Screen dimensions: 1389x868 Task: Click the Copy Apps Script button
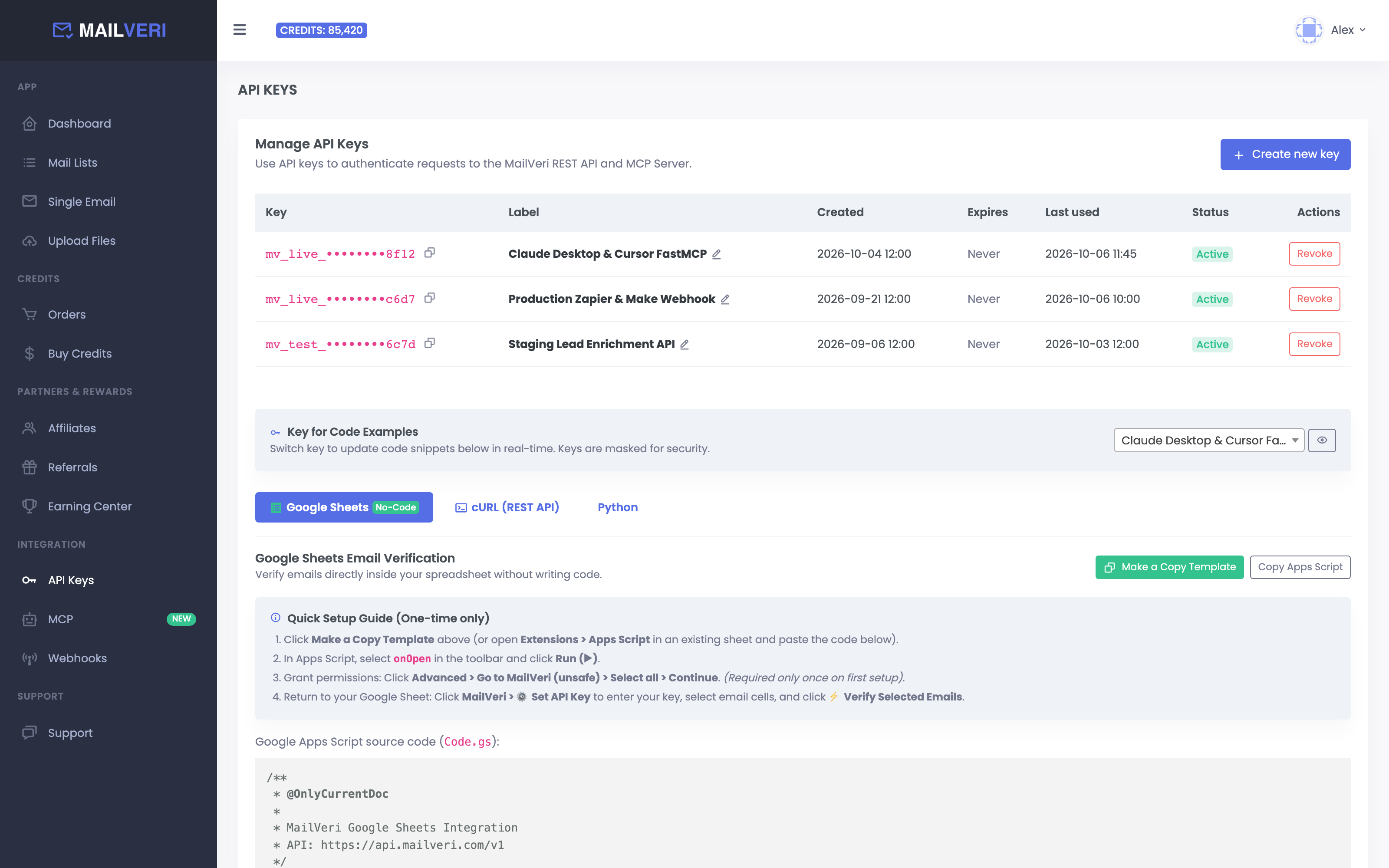click(x=1300, y=567)
